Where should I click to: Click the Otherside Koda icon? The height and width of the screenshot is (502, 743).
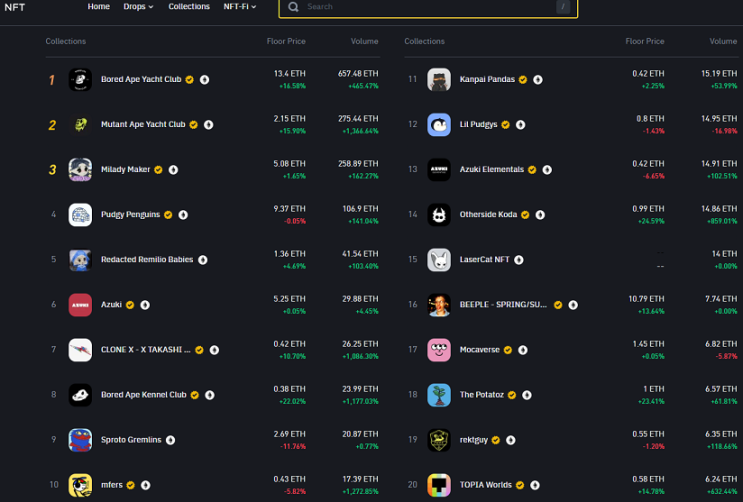pyautogui.click(x=439, y=215)
